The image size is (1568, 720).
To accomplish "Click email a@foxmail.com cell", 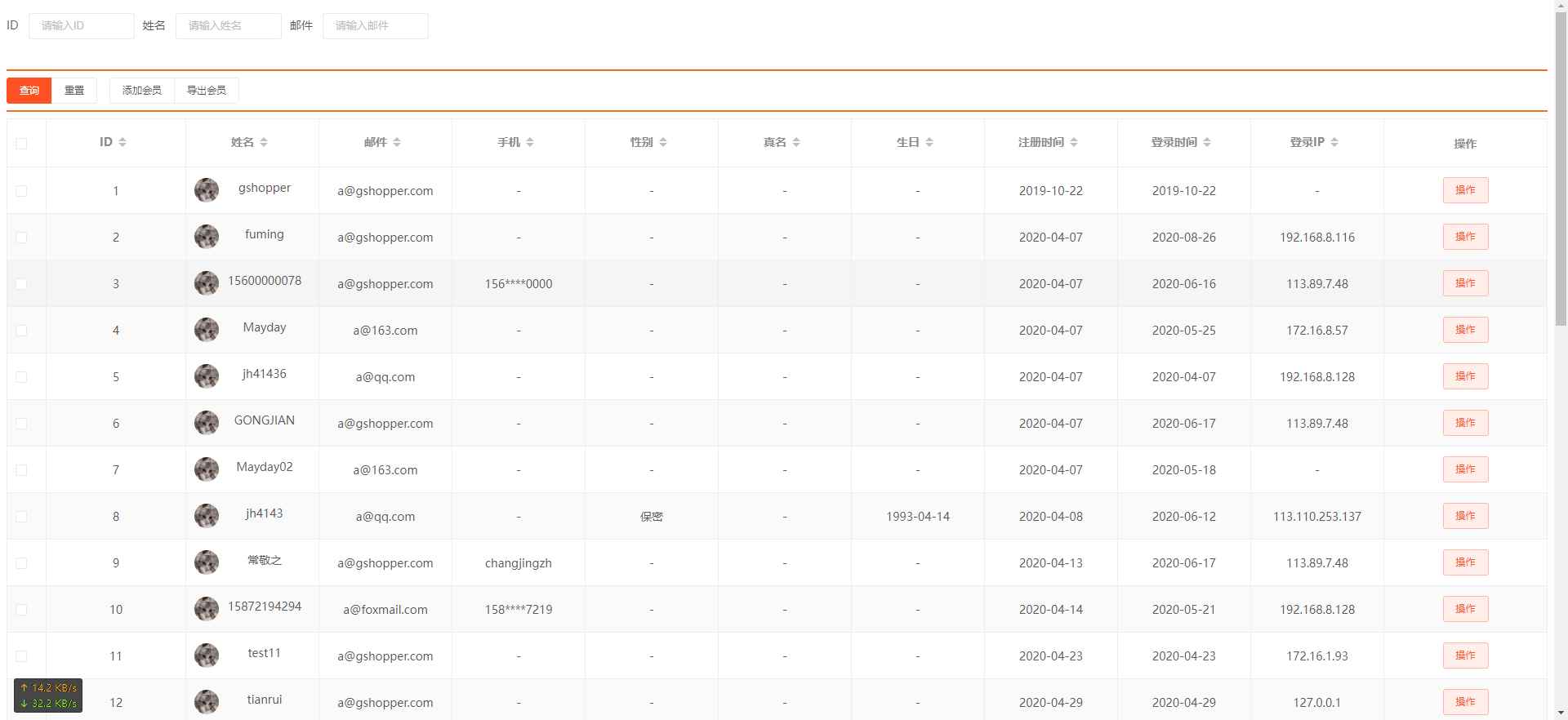I will pyautogui.click(x=385, y=610).
